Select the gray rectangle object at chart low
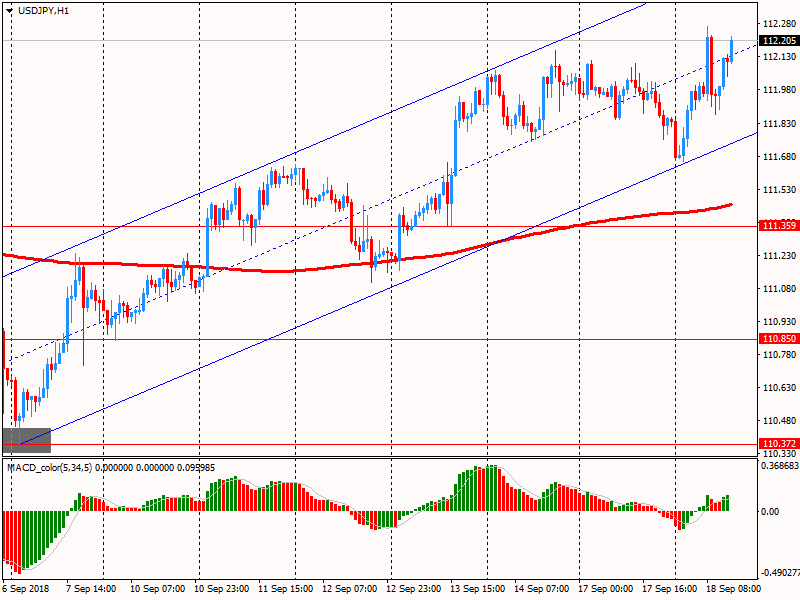800x600 pixels. pyautogui.click(x=27, y=440)
